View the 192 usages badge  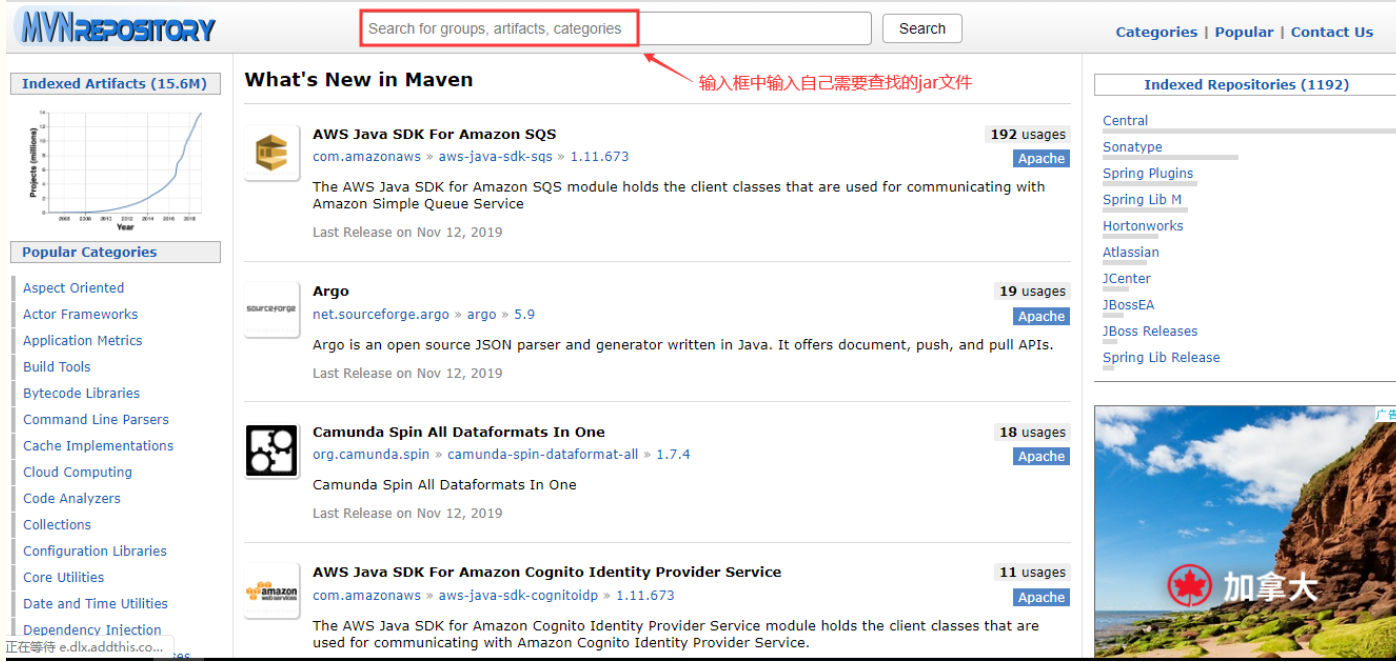1027,134
